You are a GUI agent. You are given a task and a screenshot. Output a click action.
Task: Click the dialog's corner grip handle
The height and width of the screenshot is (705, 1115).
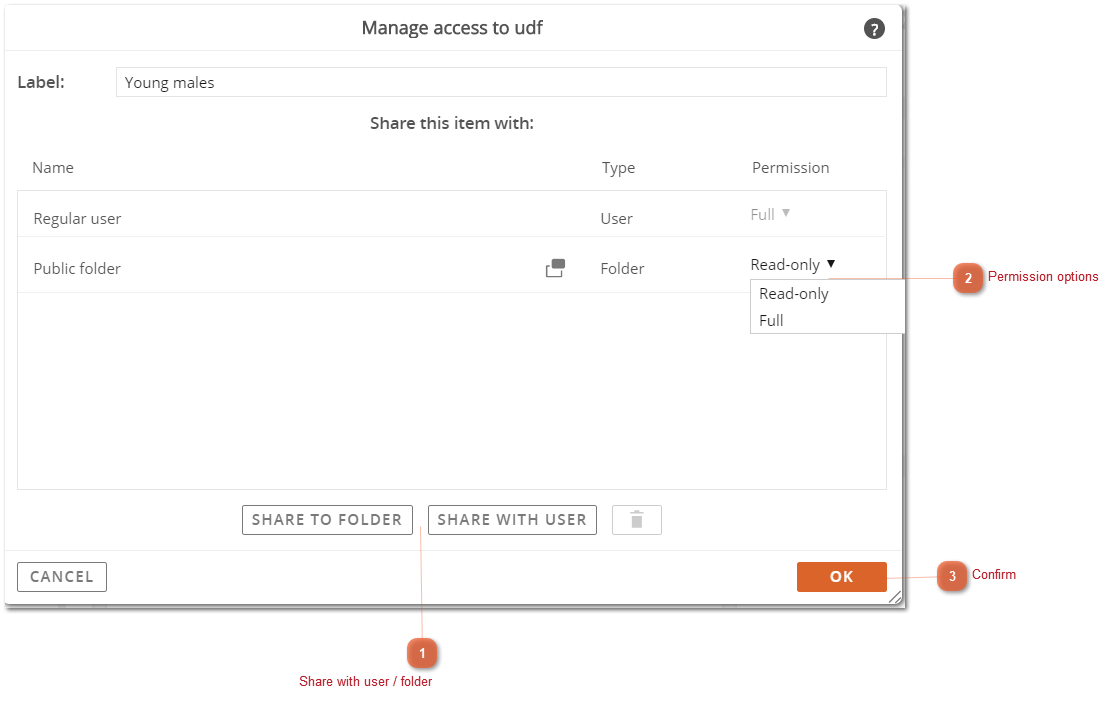click(895, 598)
